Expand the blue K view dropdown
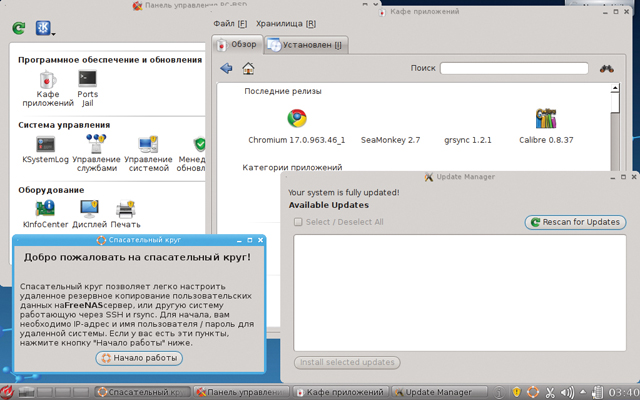 [x=47, y=29]
